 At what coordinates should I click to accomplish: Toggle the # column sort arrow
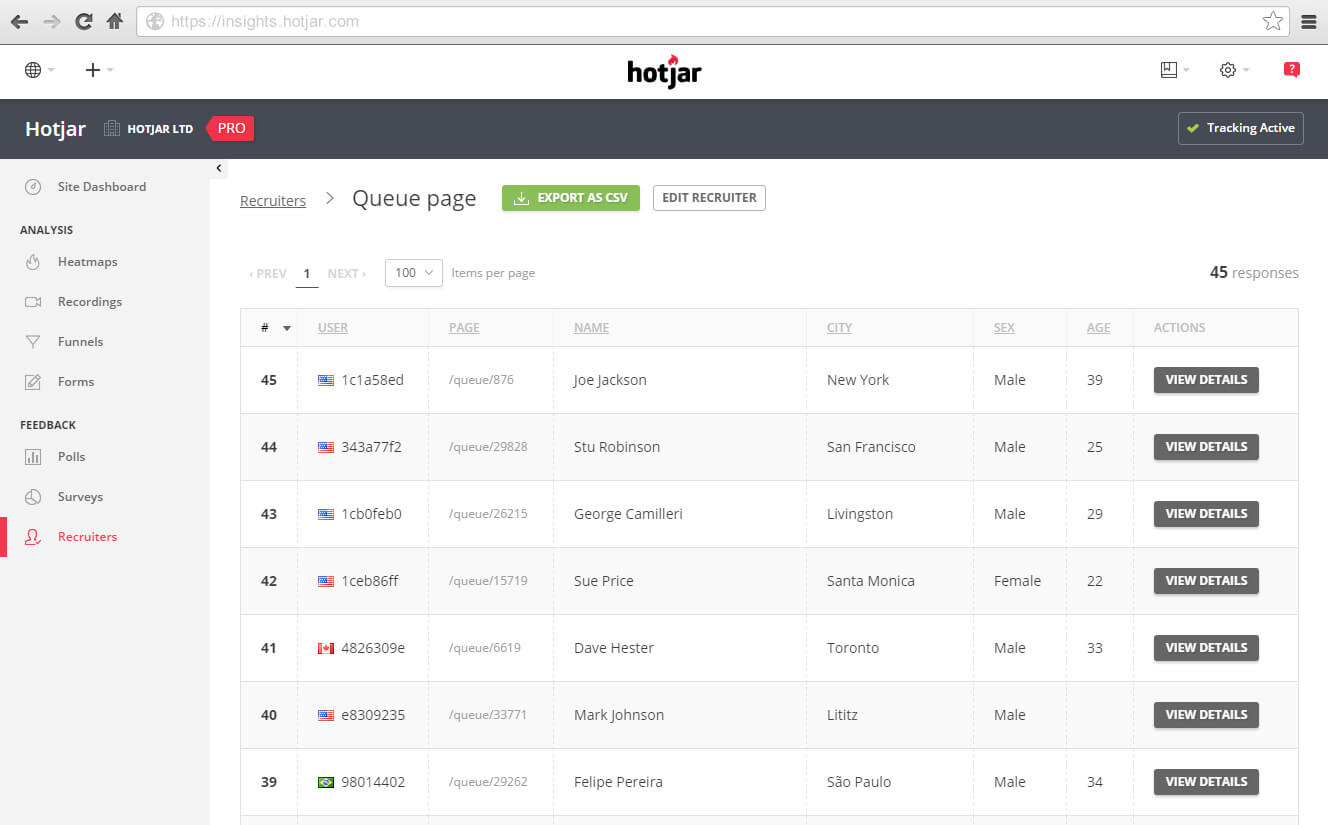point(287,328)
